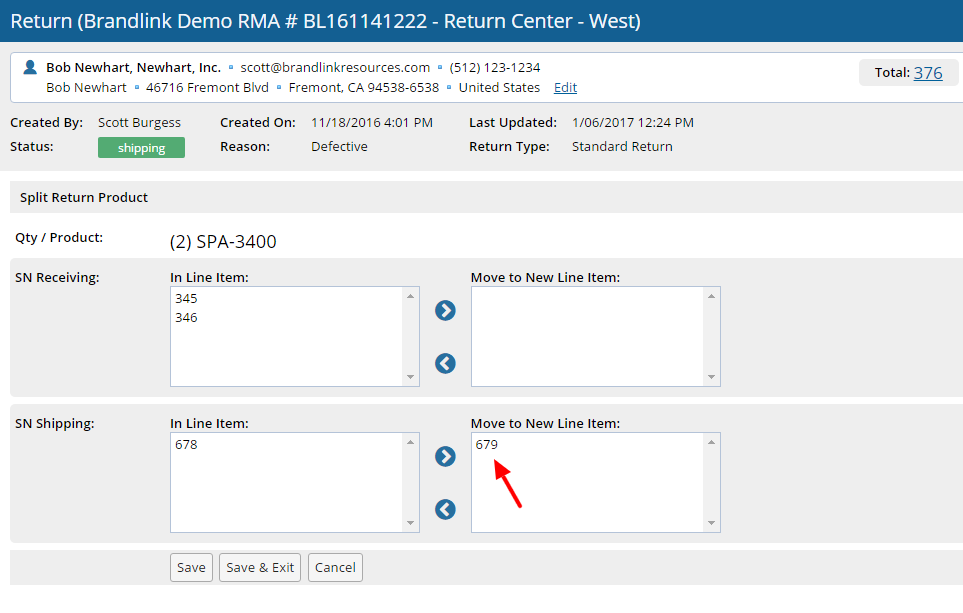Screen dimensions: 963x613
Task: Select serial number 345 in receiving list
Action: 186,299
